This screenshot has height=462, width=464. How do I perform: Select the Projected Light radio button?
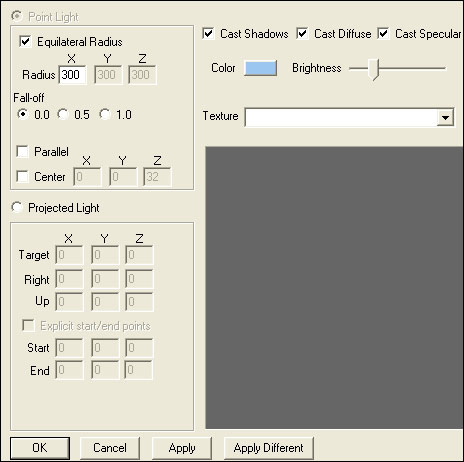coord(17,207)
